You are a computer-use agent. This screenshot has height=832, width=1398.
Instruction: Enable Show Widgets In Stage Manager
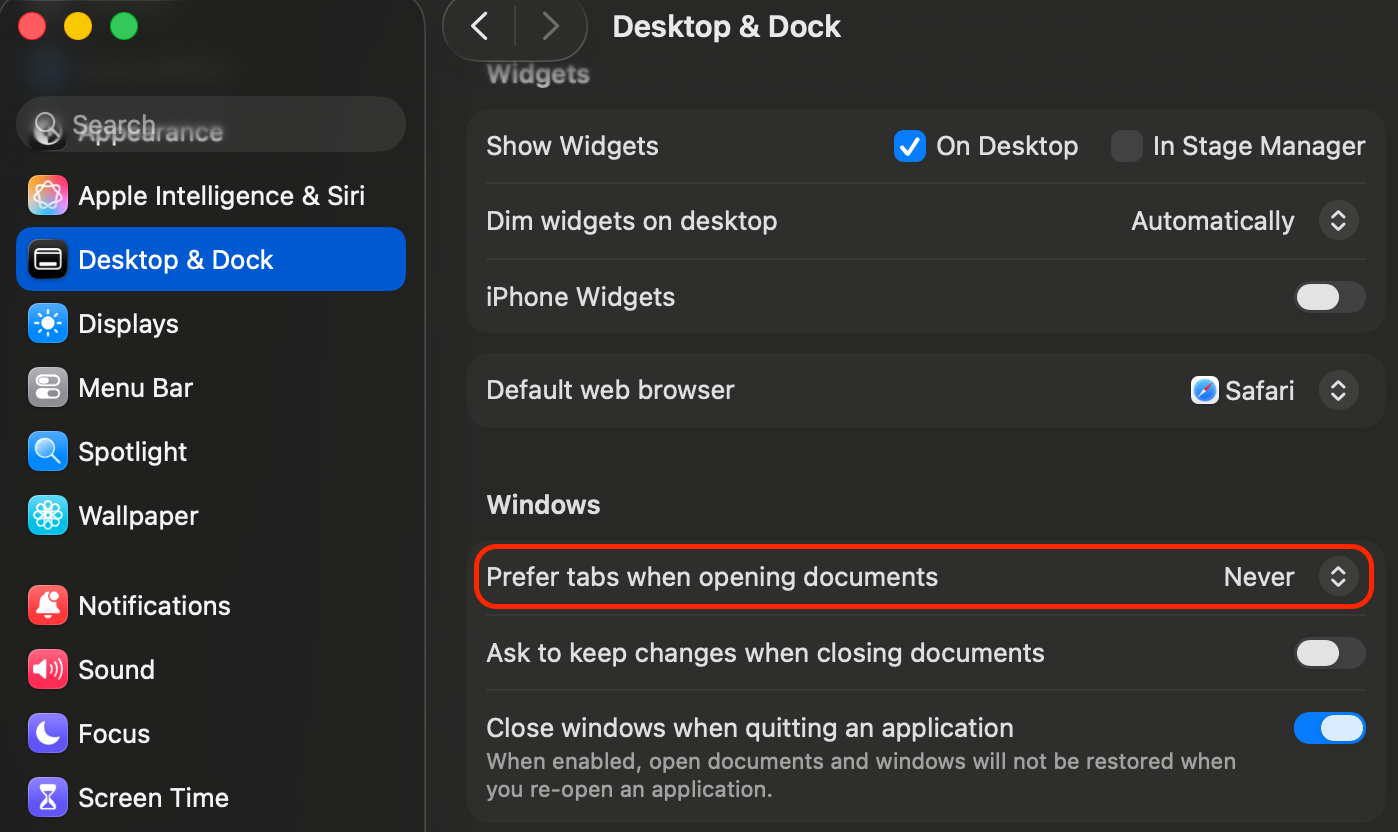coord(1127,147)
